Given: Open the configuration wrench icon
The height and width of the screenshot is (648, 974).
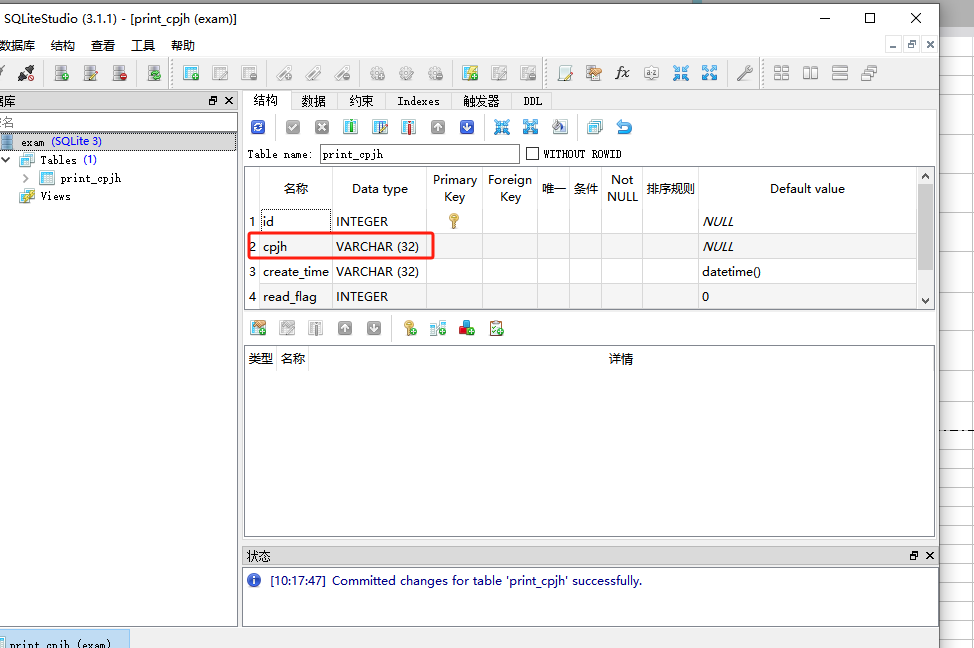Looking at the screenshot, I should point(744,73).
